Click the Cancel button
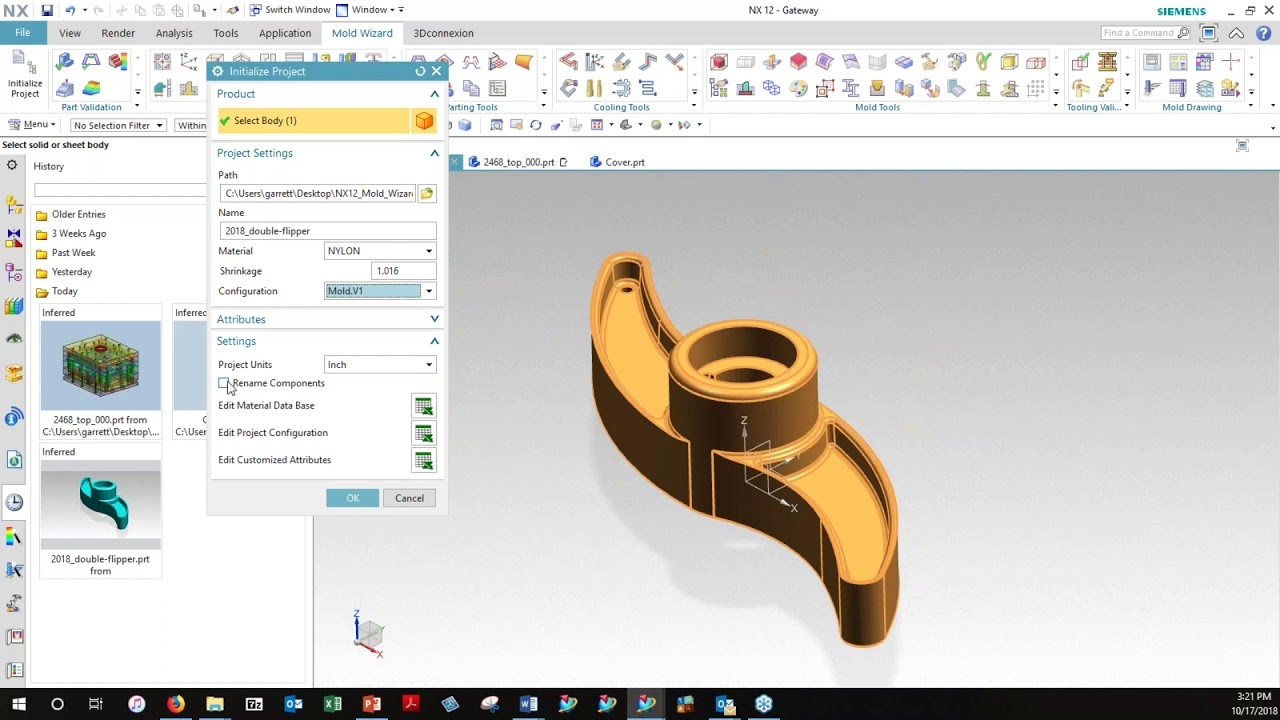 409,498
